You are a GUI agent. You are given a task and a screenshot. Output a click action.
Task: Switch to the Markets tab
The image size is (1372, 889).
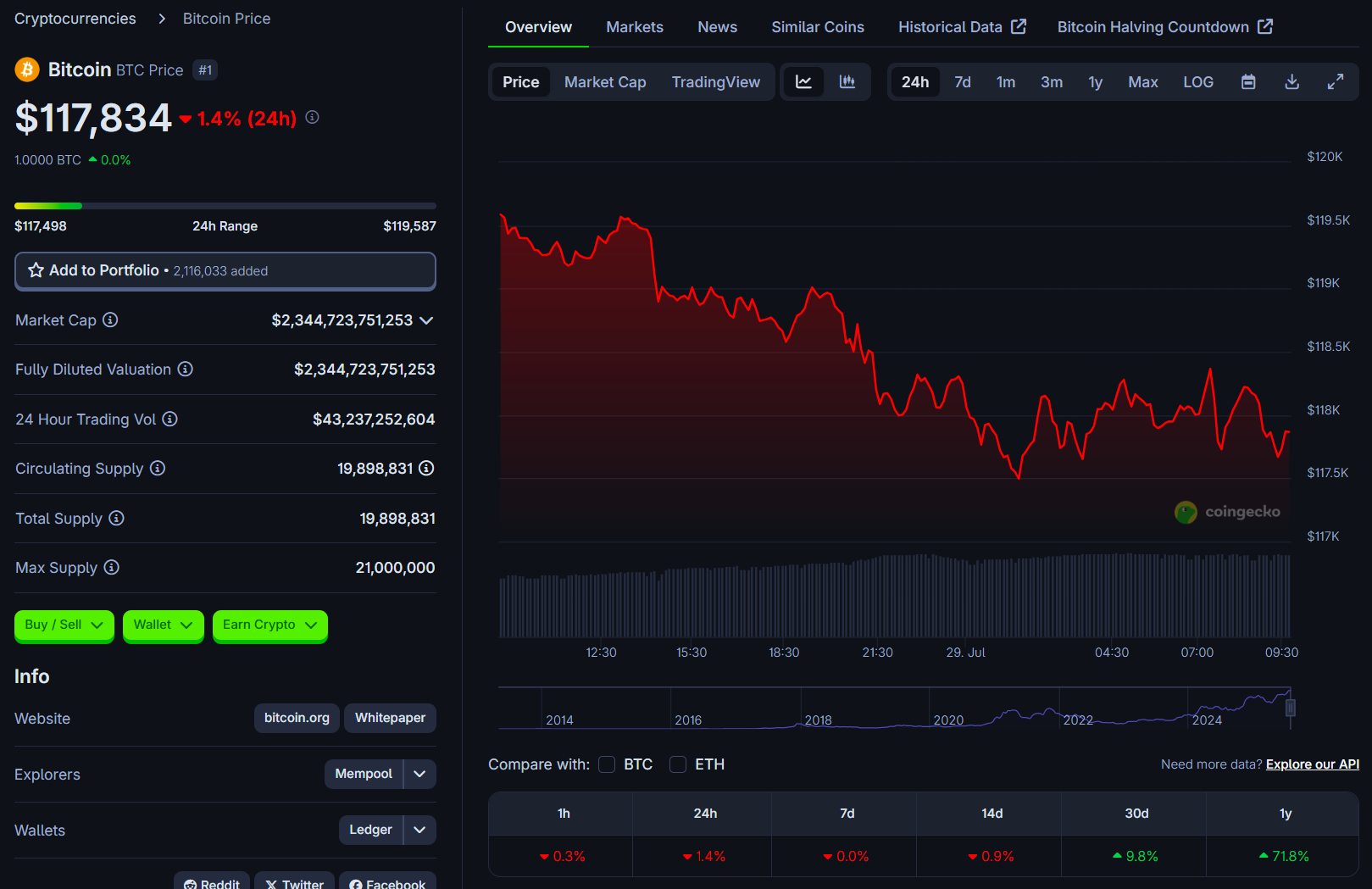click(635, 27)
